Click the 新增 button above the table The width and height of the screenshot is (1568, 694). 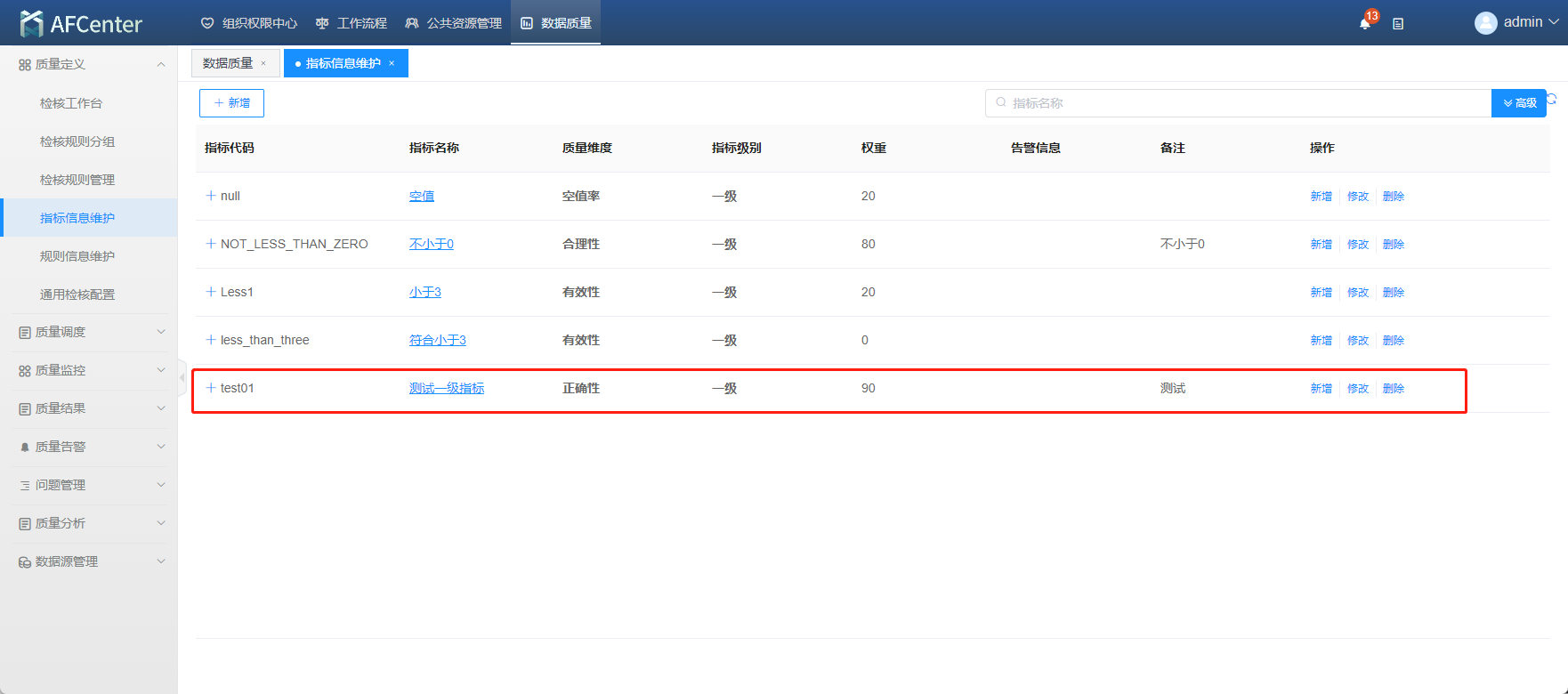click(x=231, y=103)
